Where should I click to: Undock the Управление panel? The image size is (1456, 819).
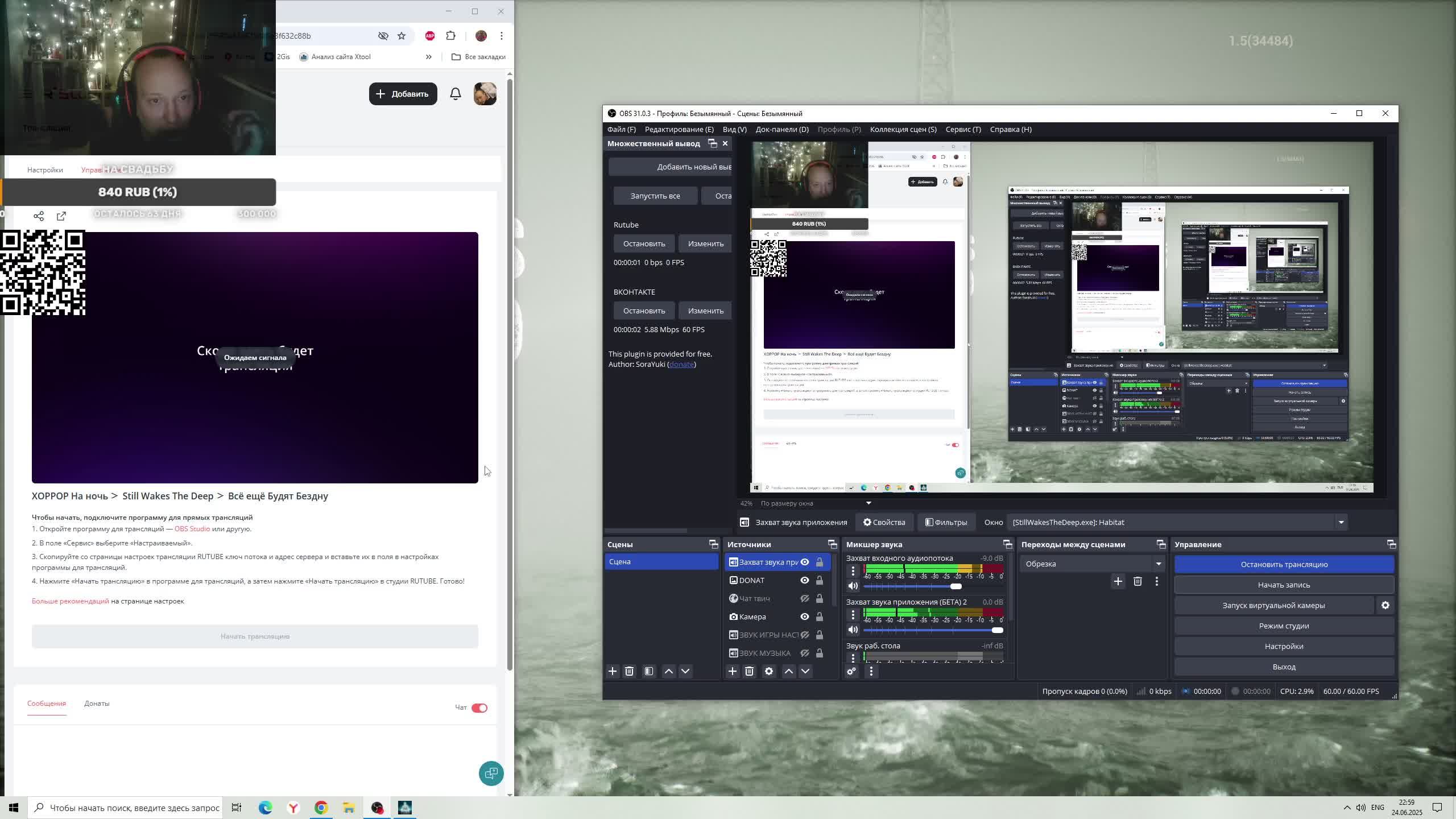[x=1391, y=544]
